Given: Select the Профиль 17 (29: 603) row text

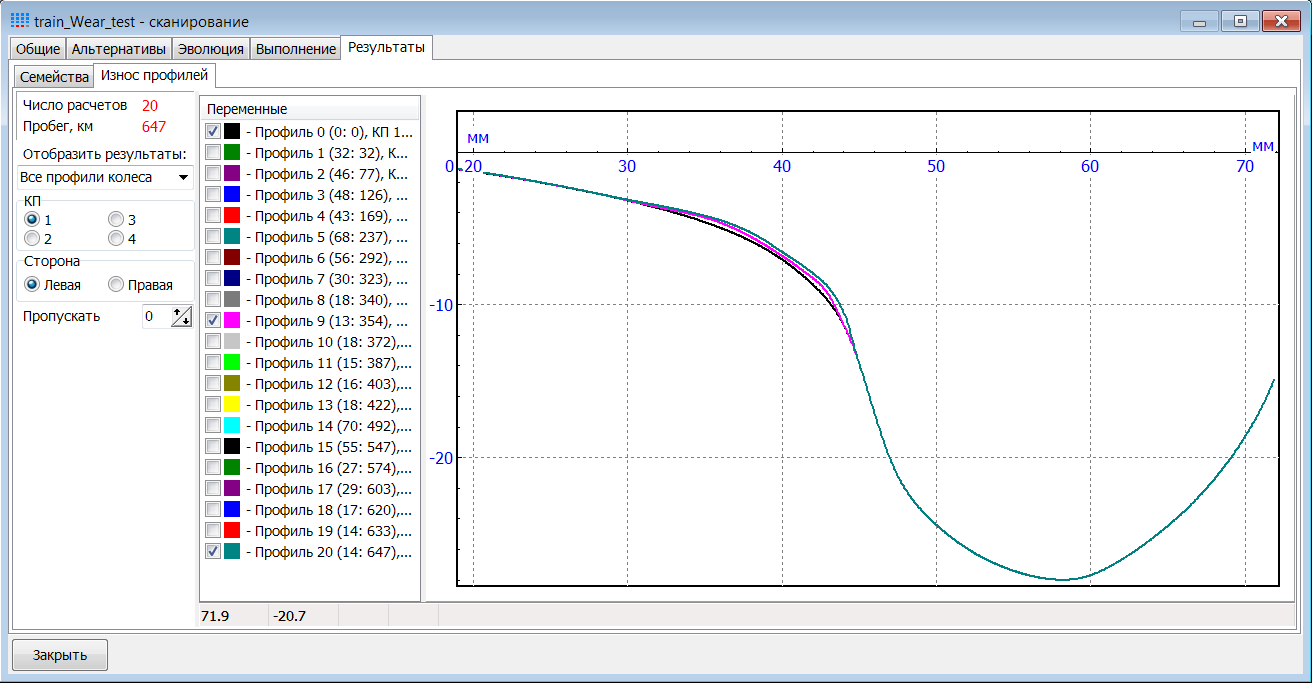Looking at the screenshot, I should tap(329, 489).
